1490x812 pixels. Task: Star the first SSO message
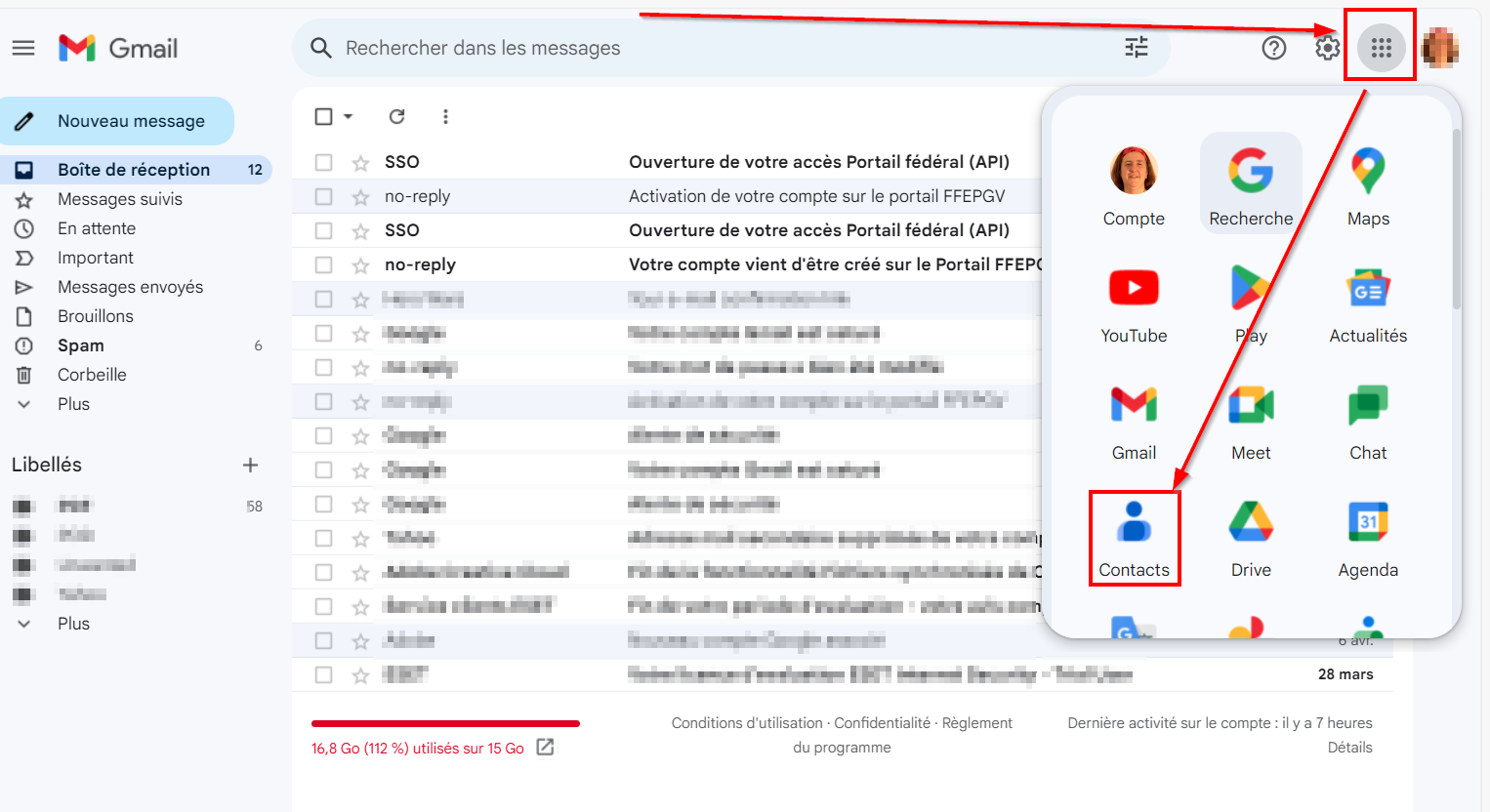click(x=360, y=163)
